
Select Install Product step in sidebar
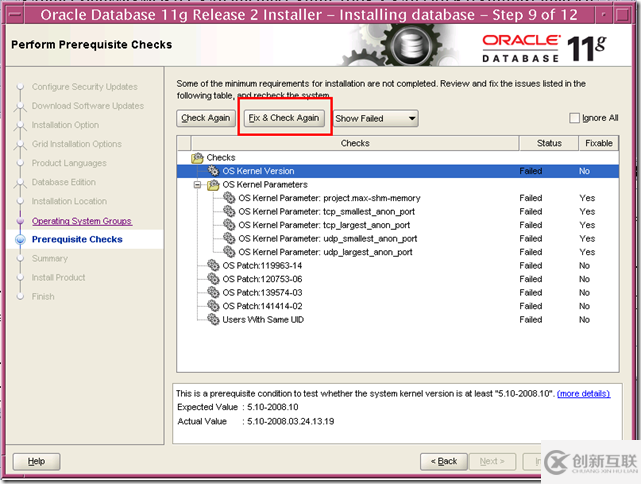pos(58,278)
